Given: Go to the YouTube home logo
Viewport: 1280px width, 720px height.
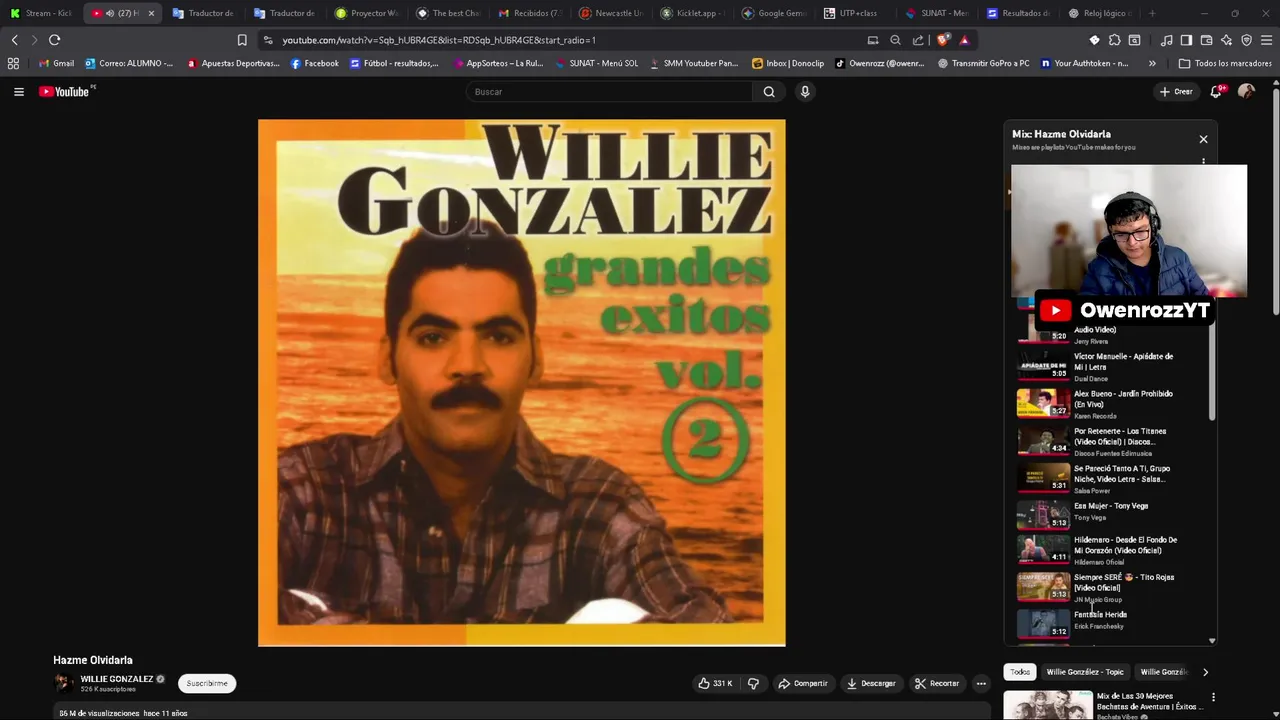Looking at the screenshot, I should pos(66,91).
